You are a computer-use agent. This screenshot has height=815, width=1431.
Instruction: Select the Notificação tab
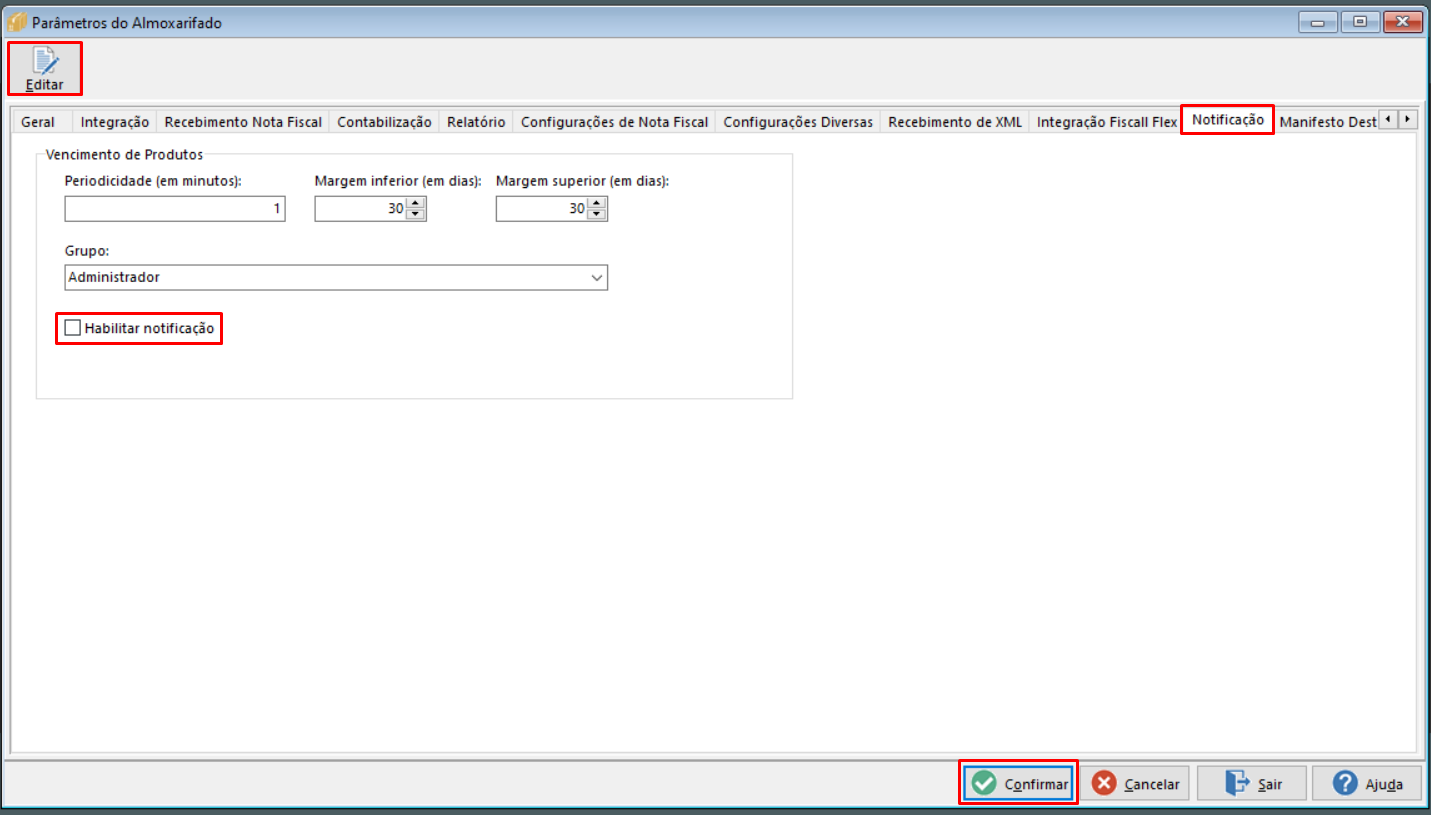1228,120
